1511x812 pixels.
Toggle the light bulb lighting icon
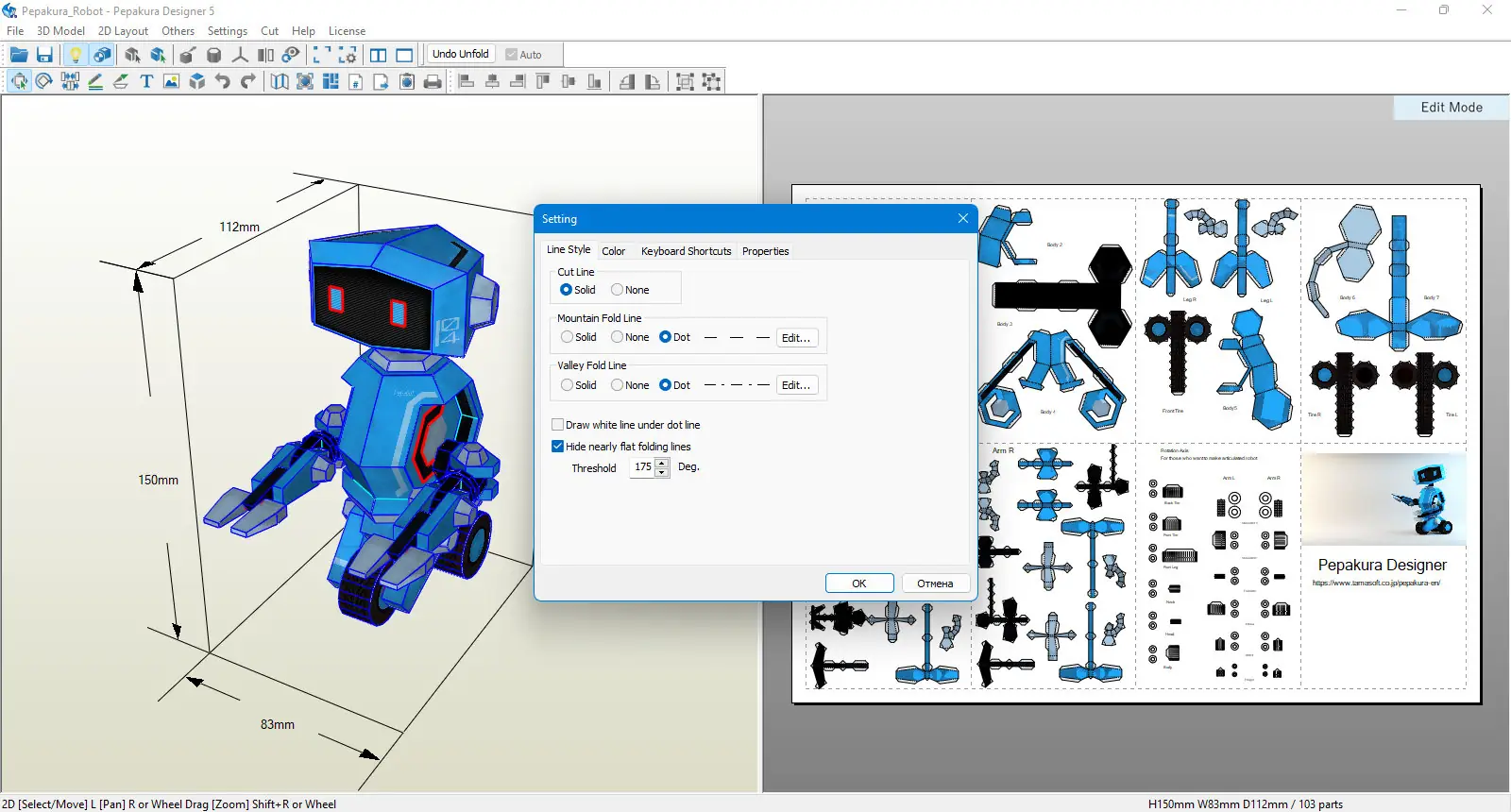click(76, 55)
